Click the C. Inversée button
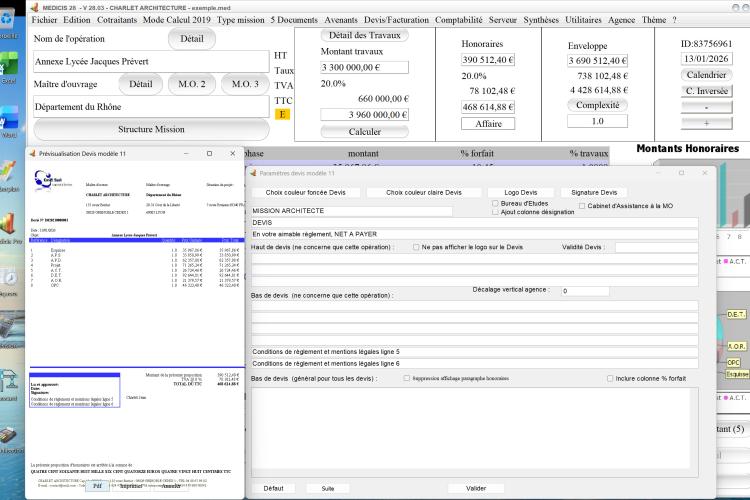The width and height of the screenshot is (750, 500). (706, 91)
